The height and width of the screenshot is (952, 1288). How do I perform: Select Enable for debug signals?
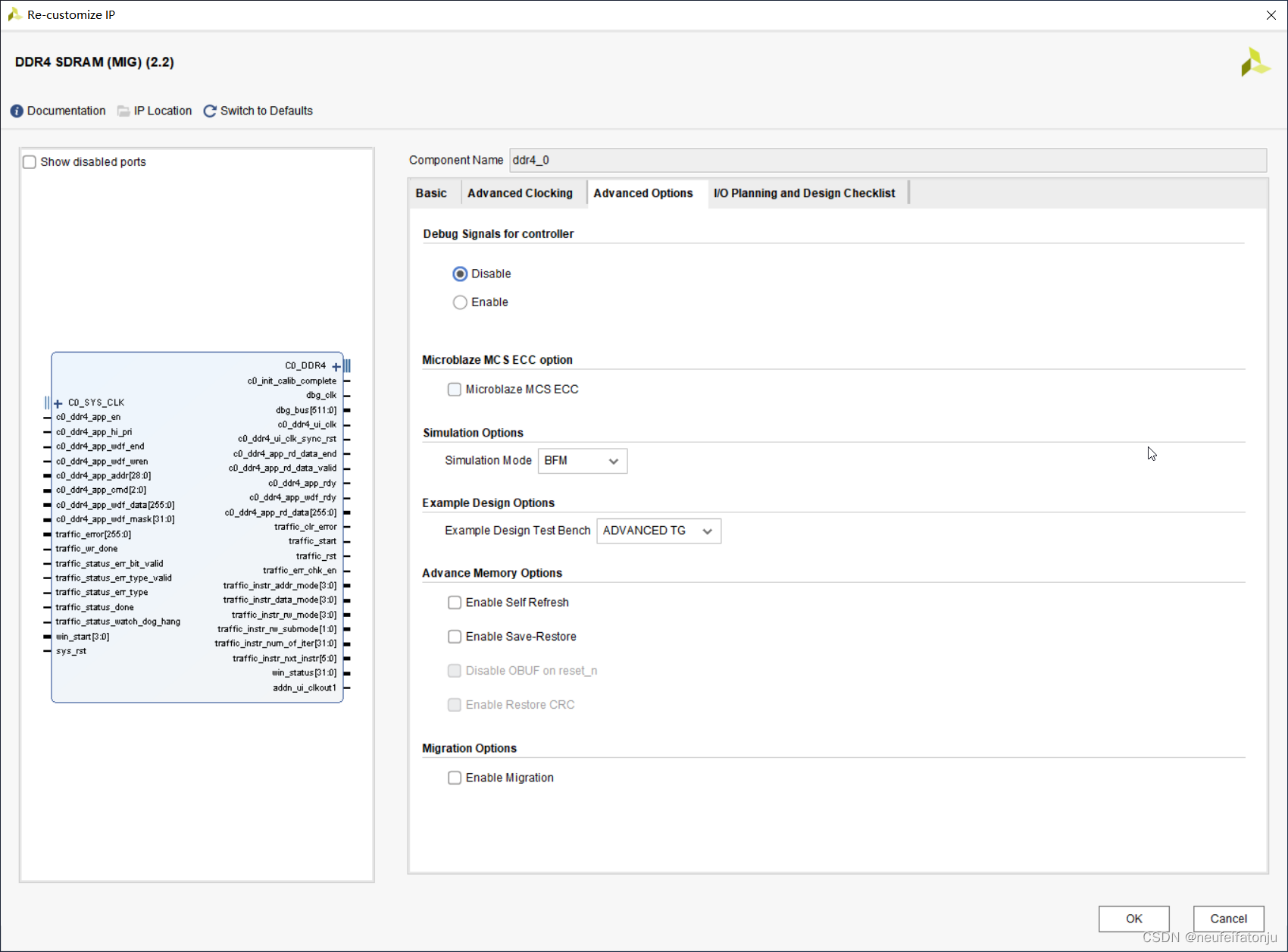click(x=460, y=302)
